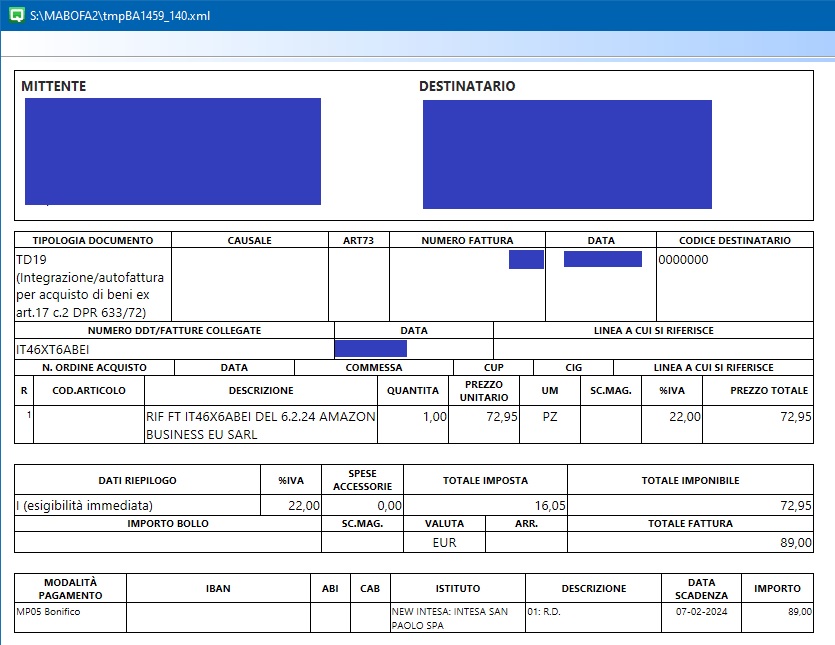Click the ART73 column header
835x645 pixels.
tap(358, 240)
